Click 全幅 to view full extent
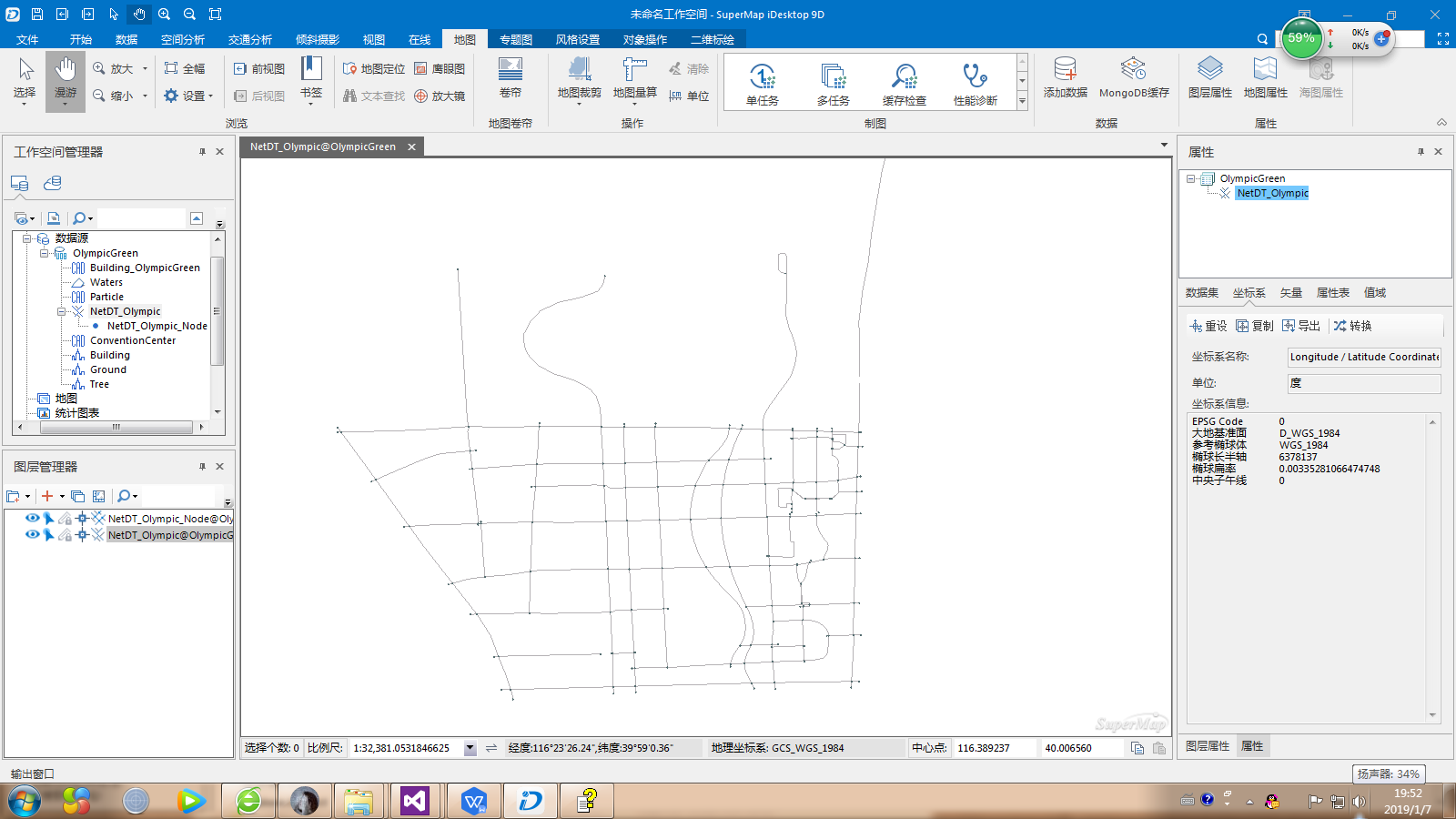 (x=185, y=68)
